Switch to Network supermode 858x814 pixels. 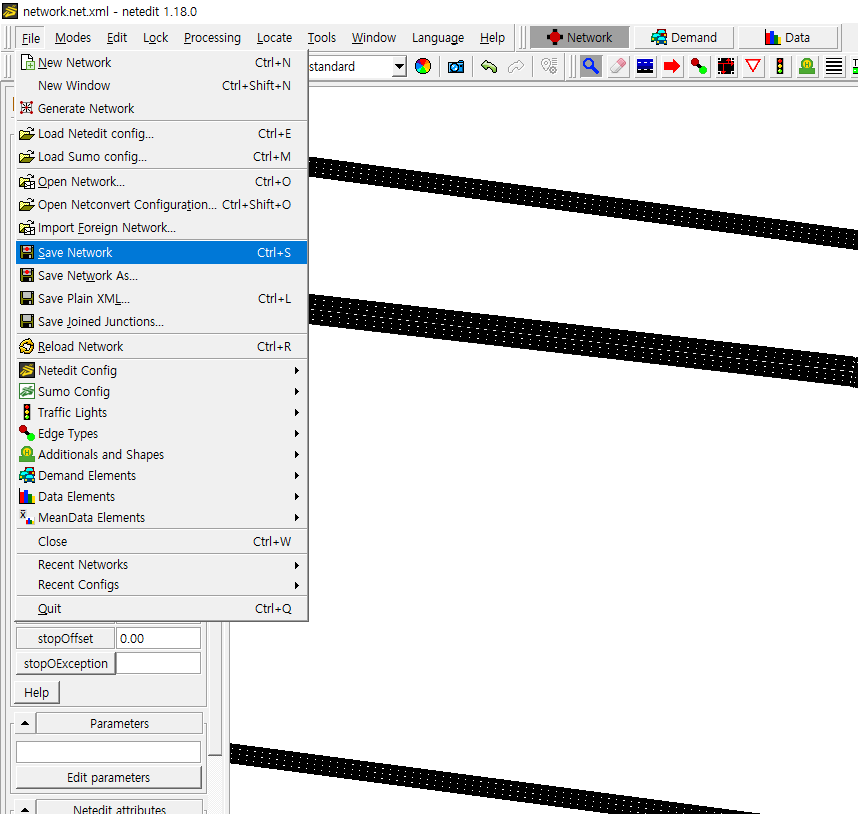pos(579,38)
